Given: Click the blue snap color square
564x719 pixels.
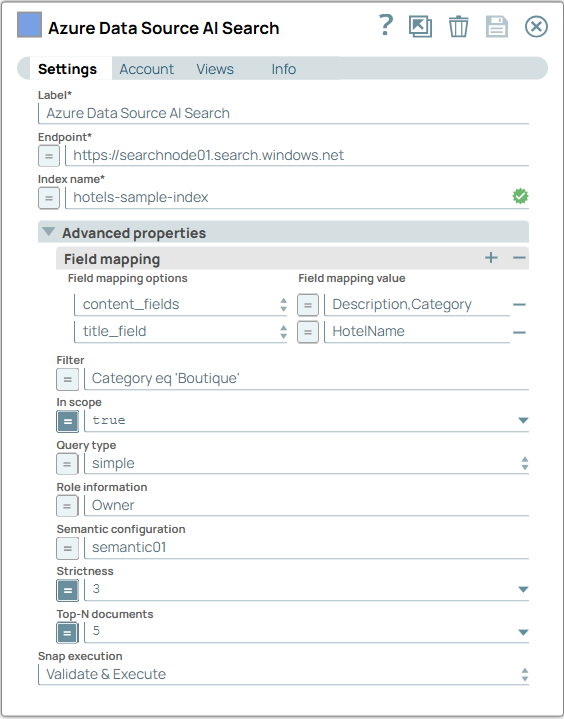Looking at the screenshot, I should tap(29, 25).
